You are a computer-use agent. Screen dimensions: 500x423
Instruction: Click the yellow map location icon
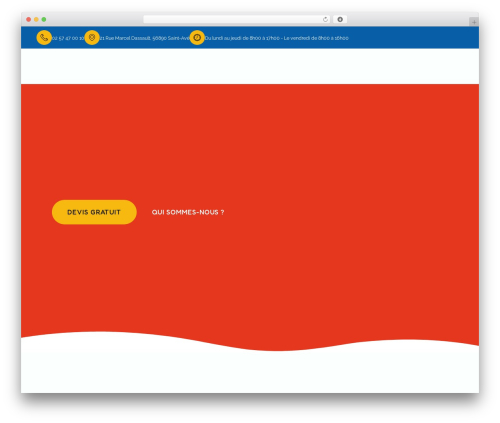coord(92,37)
